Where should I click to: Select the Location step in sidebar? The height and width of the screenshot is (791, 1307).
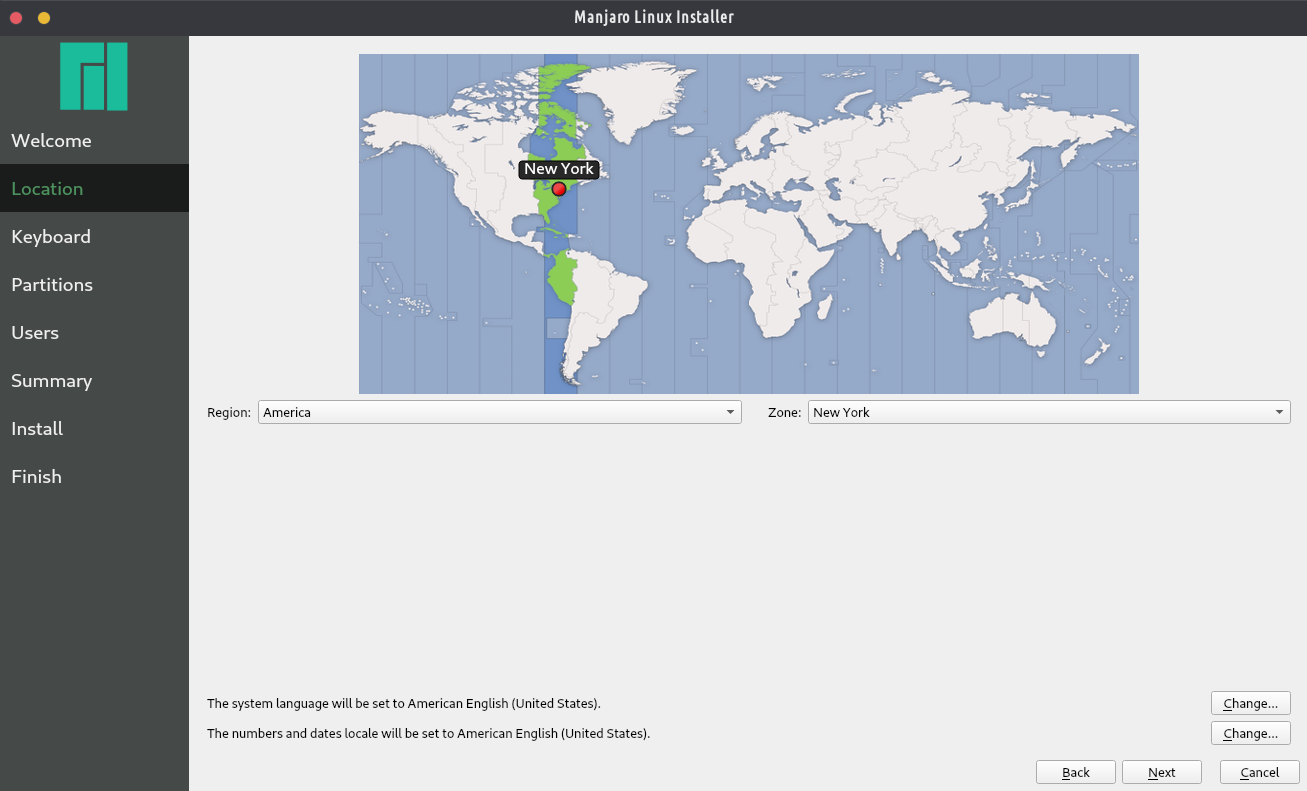point(48,189)
